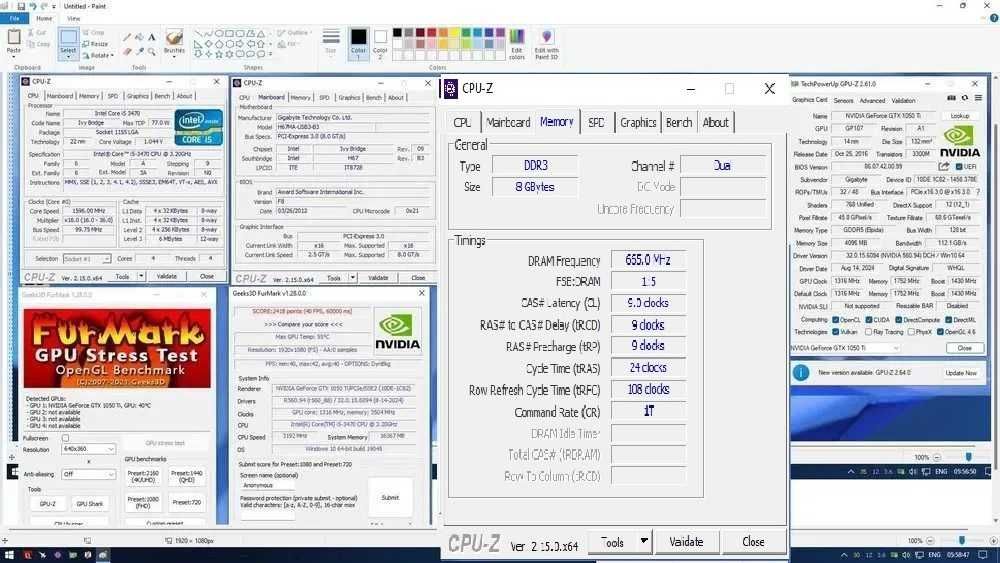Switch to the Bench tab in front CPU-Z
Viewport: 1000px width, 563px height.
(679, 122)
